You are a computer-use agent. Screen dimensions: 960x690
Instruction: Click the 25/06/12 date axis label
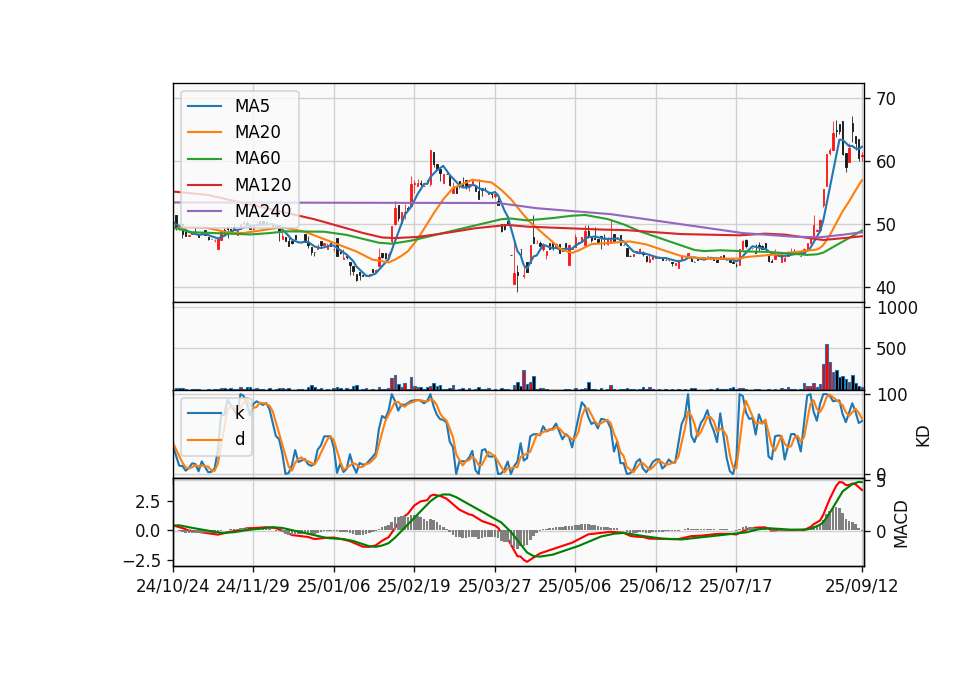[656, 586]
